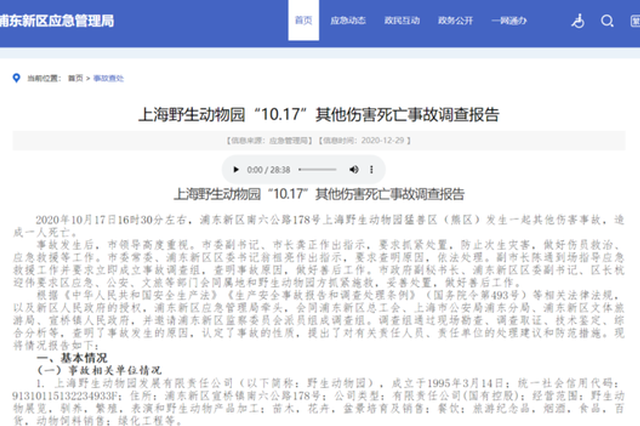Mute the audio via the speaker icon
The height and width of the screenshot is (426, 640).
pos(354,169)
